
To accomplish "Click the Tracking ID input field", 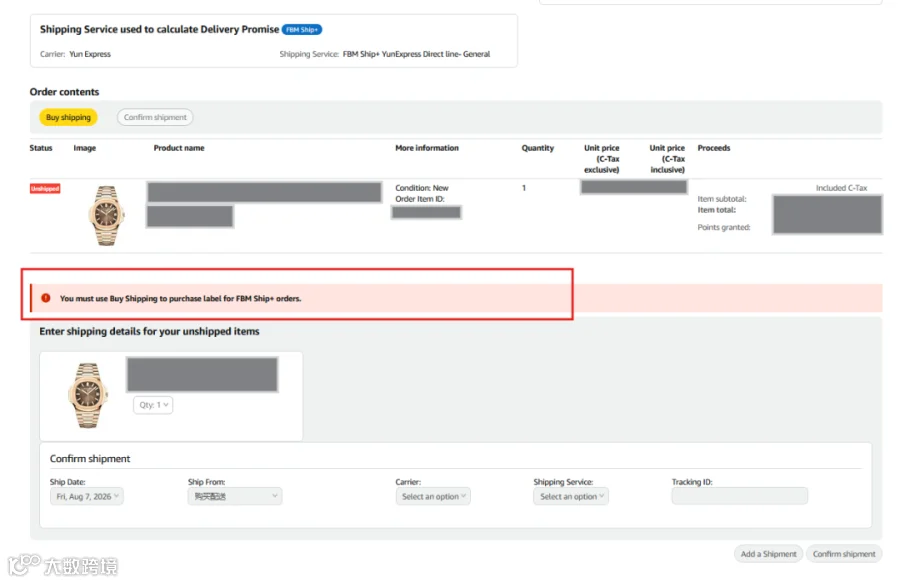I will [x=739, y=496].
